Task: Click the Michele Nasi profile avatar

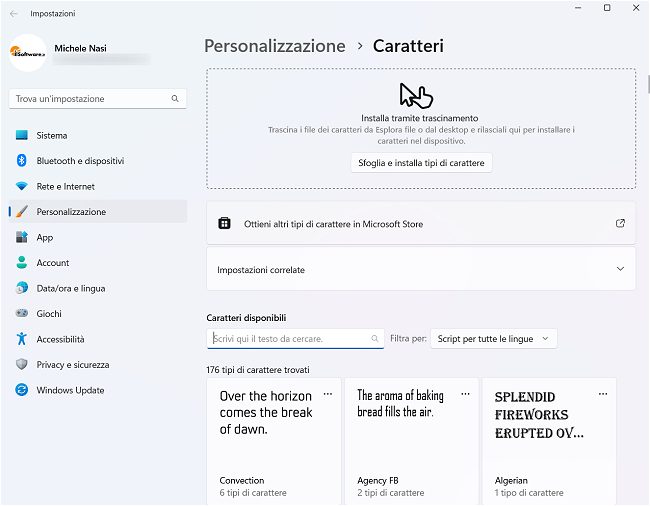Action: click(x=28, y=53)
